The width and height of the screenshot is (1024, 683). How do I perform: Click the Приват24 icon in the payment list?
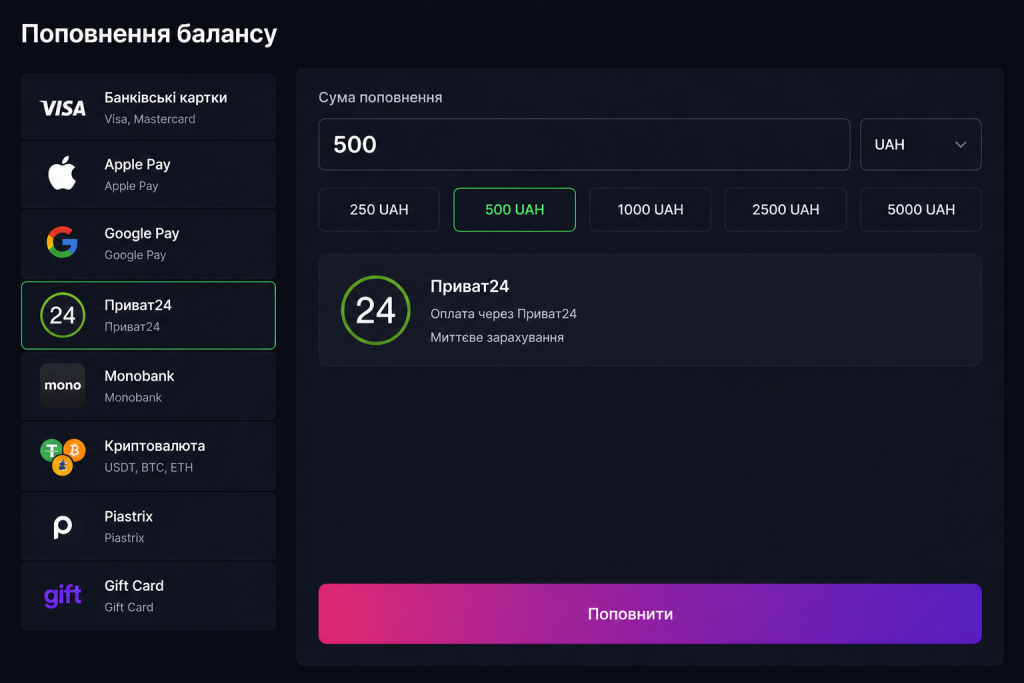click(x=63, y=315)
